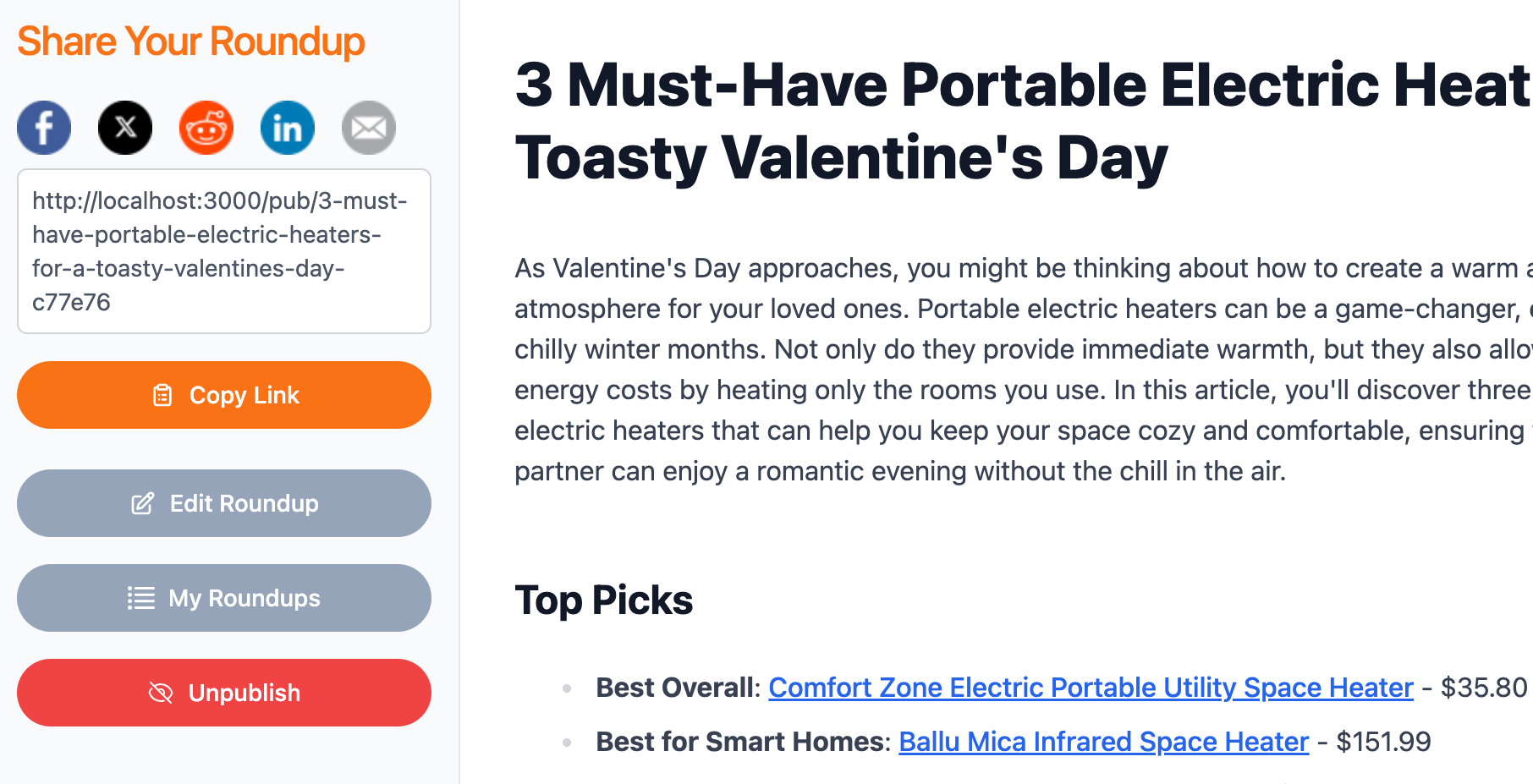Share the roundup on LinkedIn
The image size is (1533, 784).
(x=287, y=128)
